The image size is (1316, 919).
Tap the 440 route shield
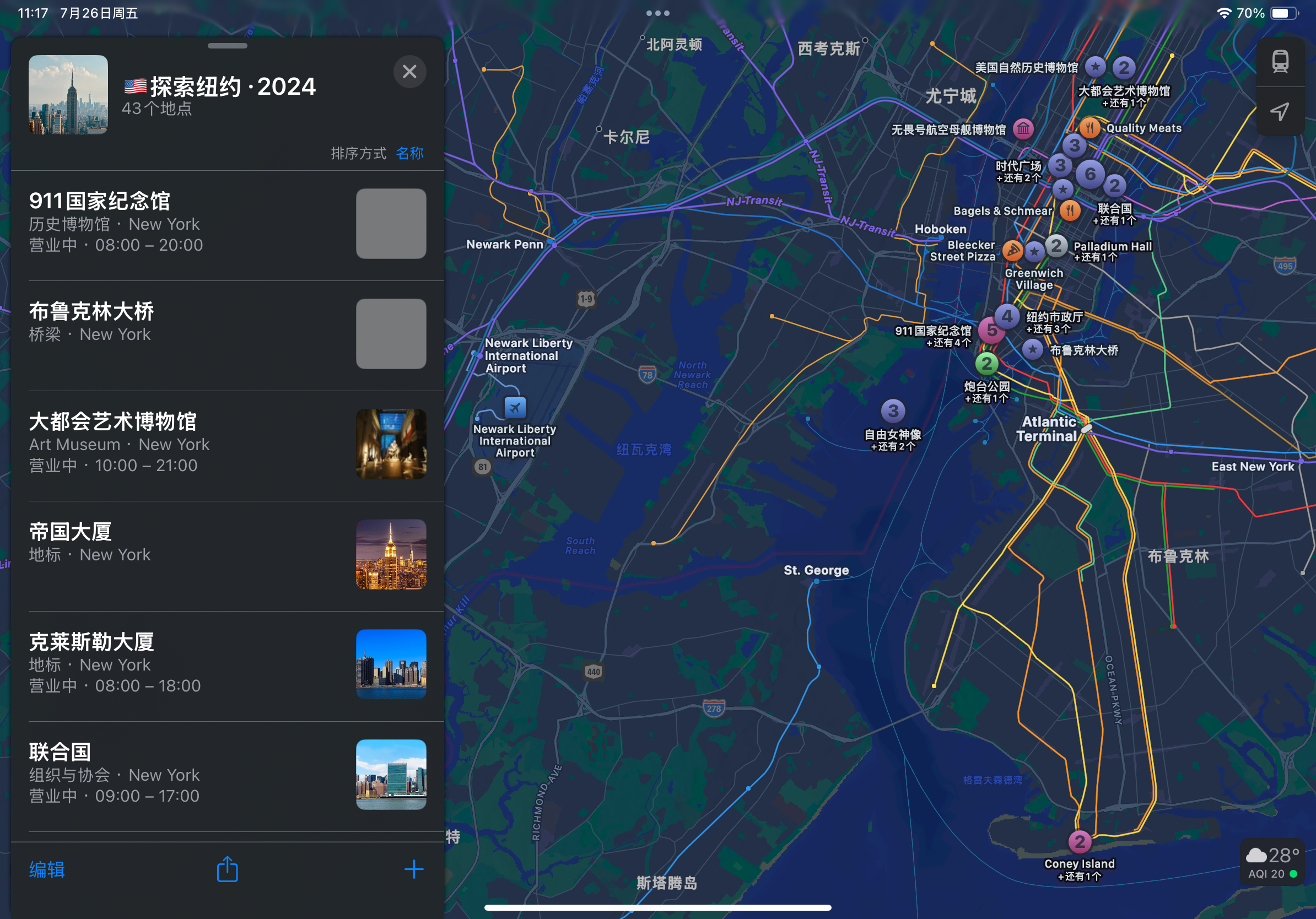pyautogui.click(x=593, y=672)
